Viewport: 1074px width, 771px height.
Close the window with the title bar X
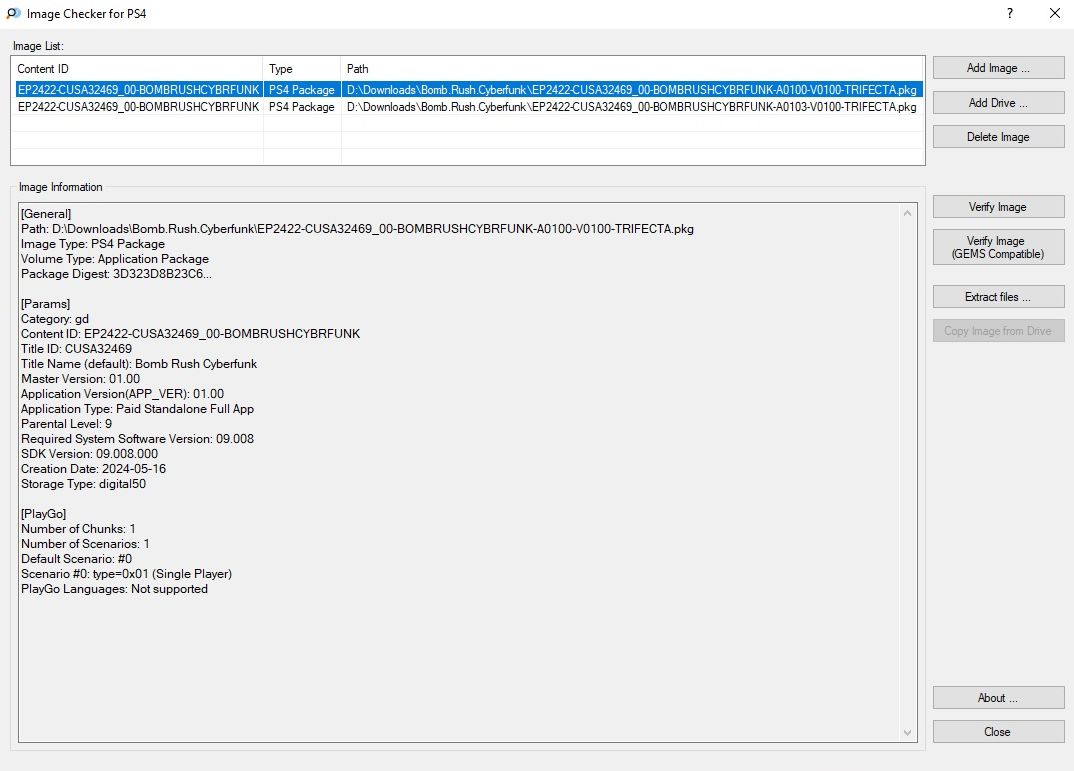coord(1054,14)
